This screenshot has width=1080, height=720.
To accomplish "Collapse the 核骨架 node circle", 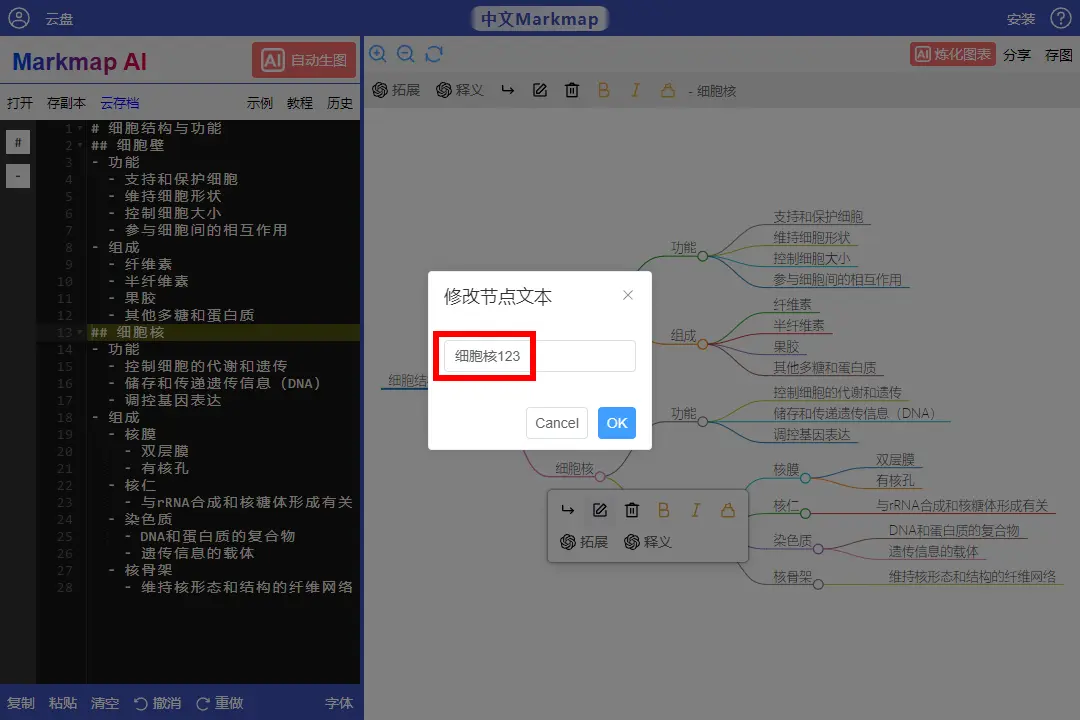I will tap(818, 584).
